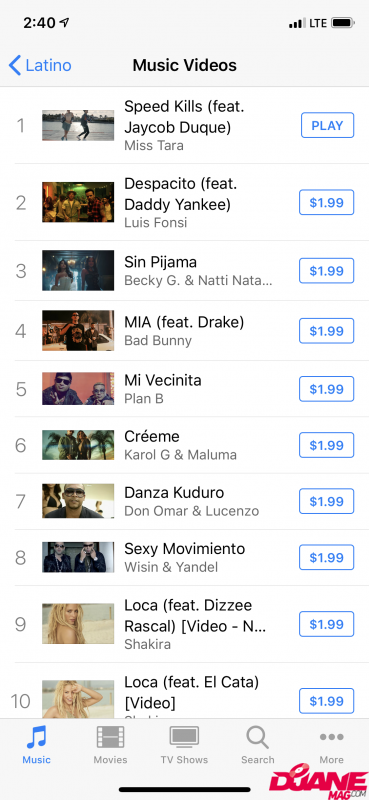Open Mi Vecinita thumbnail by Plan B
Image resolution: width=369 pixels, height=800 pixels.
click(78, 389)
